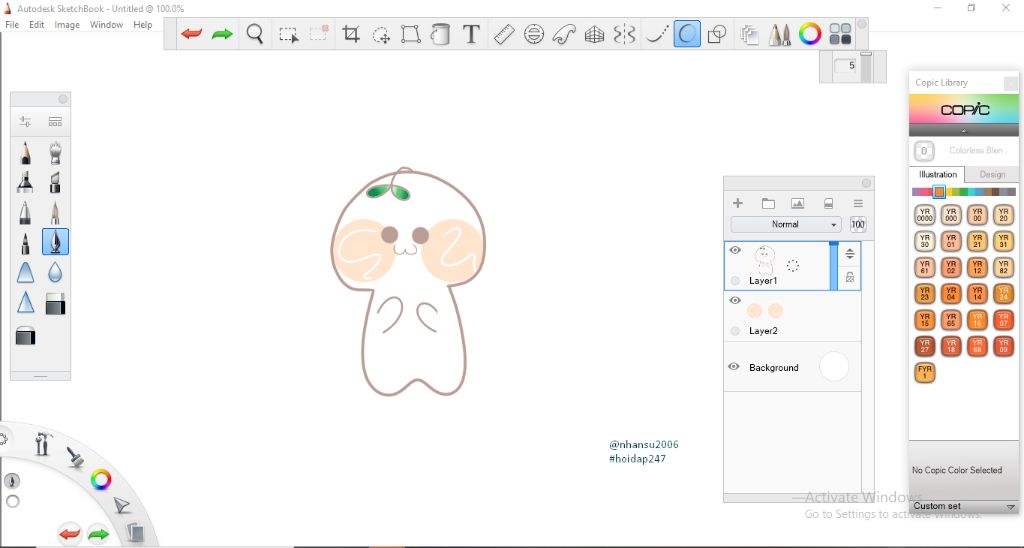
Task: Hide the Background layer
Action: coord(734,367)
